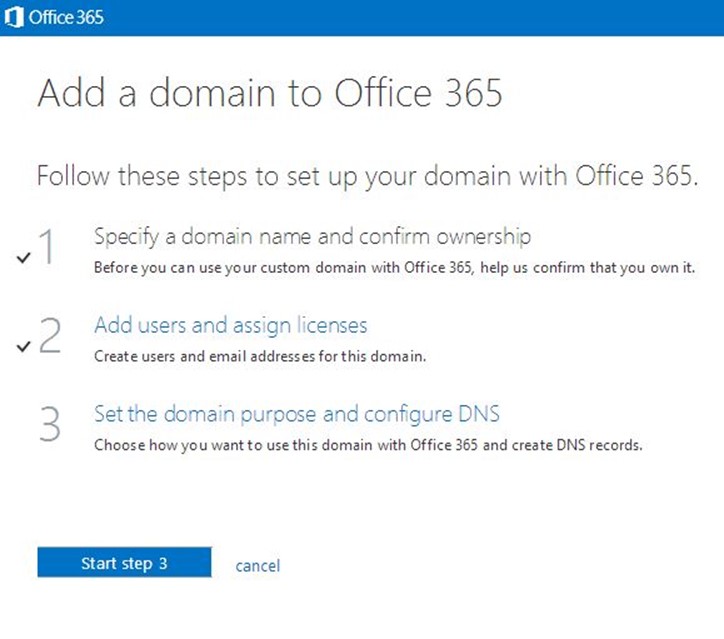
Task: Click the checkmark beside step 2
Action: 23,346
